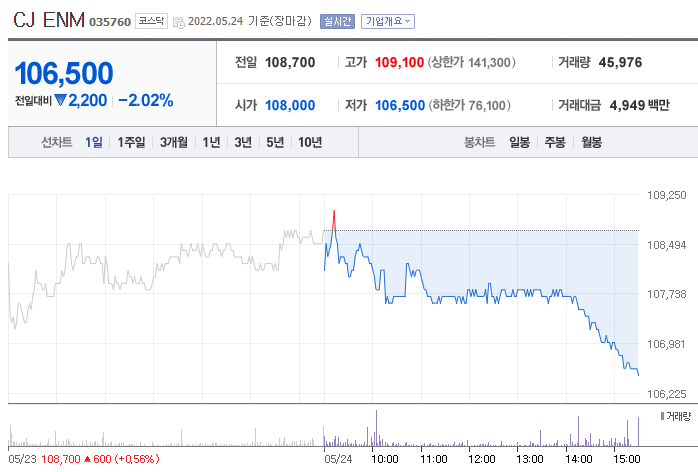Click the 05/23 108,700 ▲600 summary

click(x=84, y=459)
